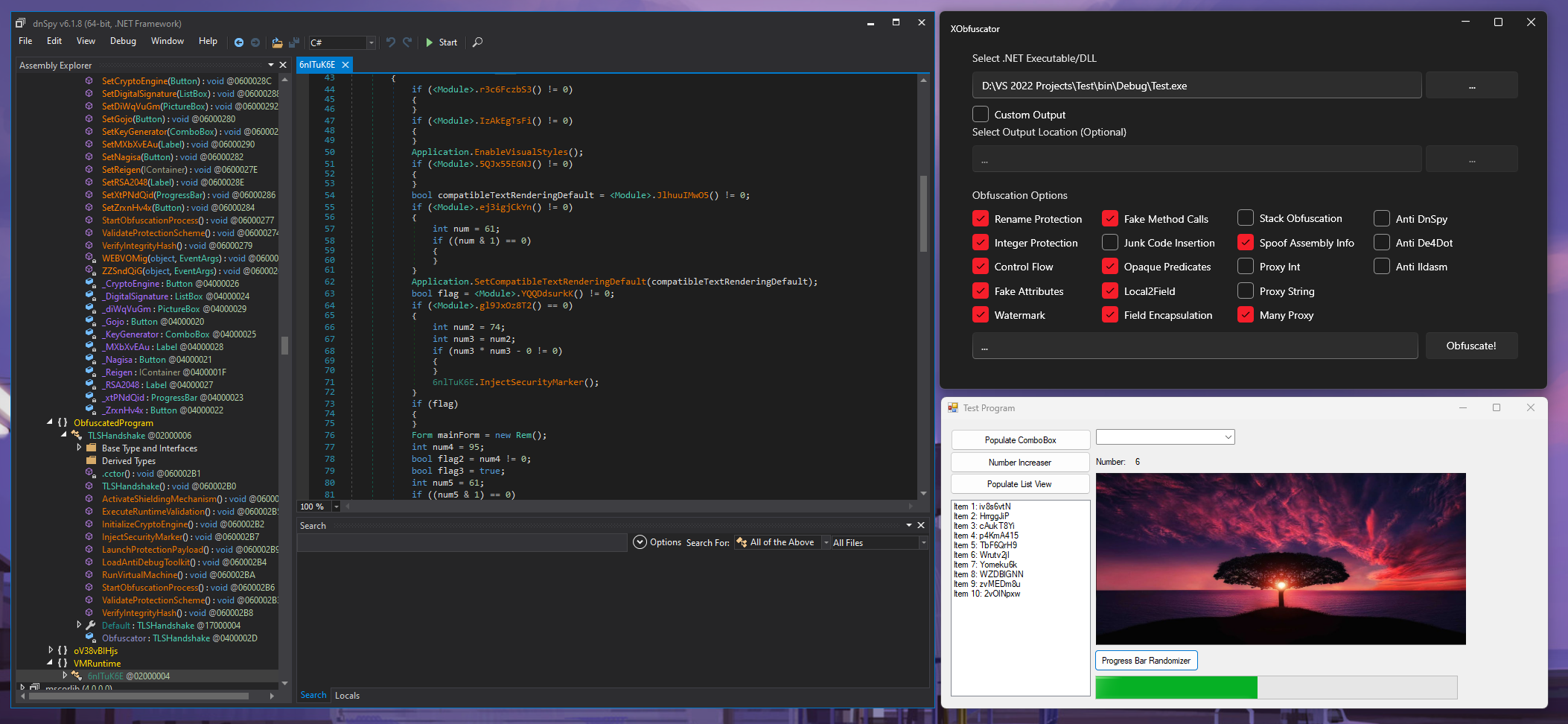Enable Stack Obfuscation in XObfuscator
Image resolution: width=1568 pixels, height=724 pixels.
(x=1245, y=217)
